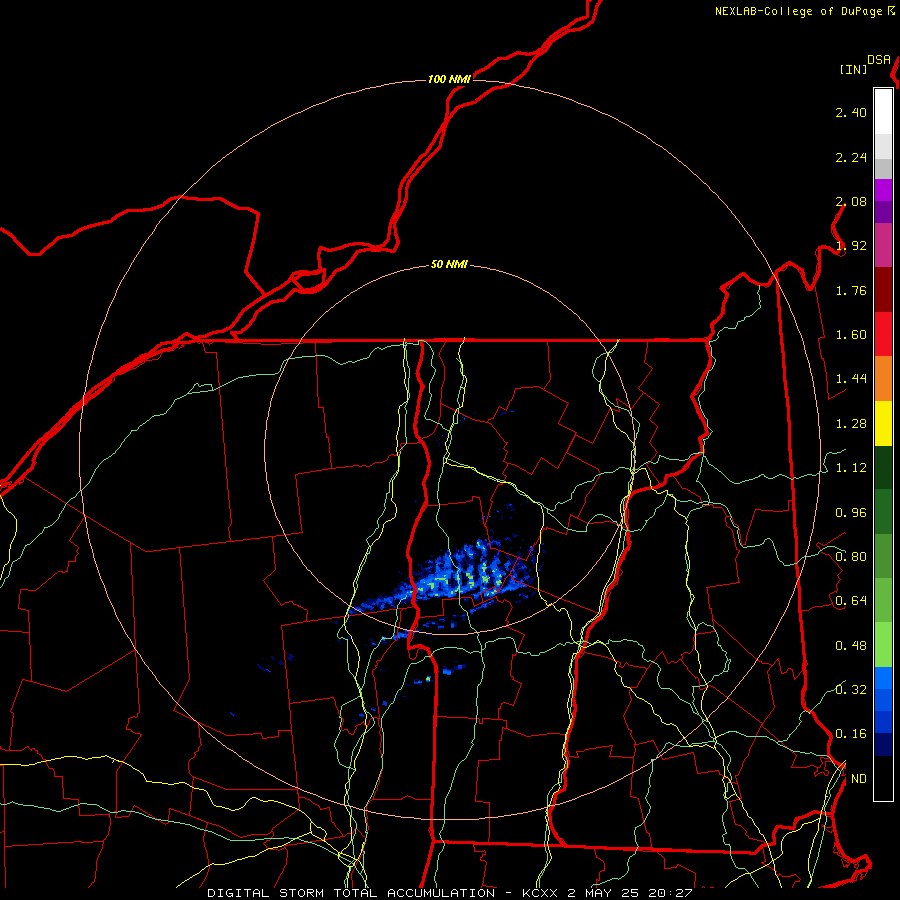Click the 1.44 legend value

pyautogui.click(x=851, y=379)
